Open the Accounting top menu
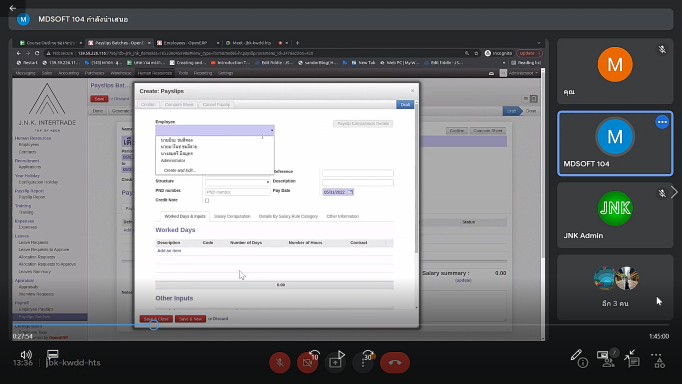The width and height of the screenshot is (682, 384). tap(68, 73)
